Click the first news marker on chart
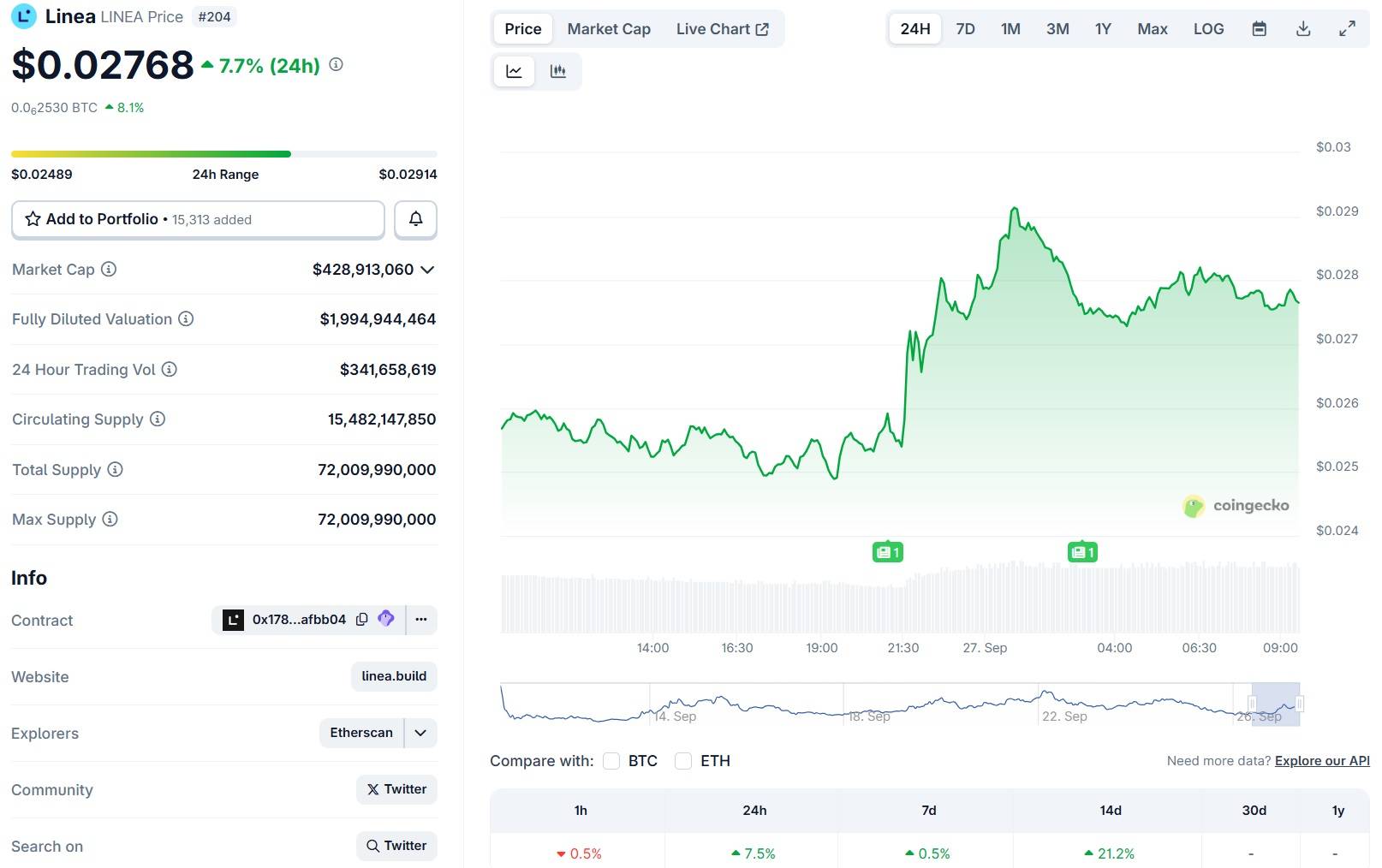 888,552
